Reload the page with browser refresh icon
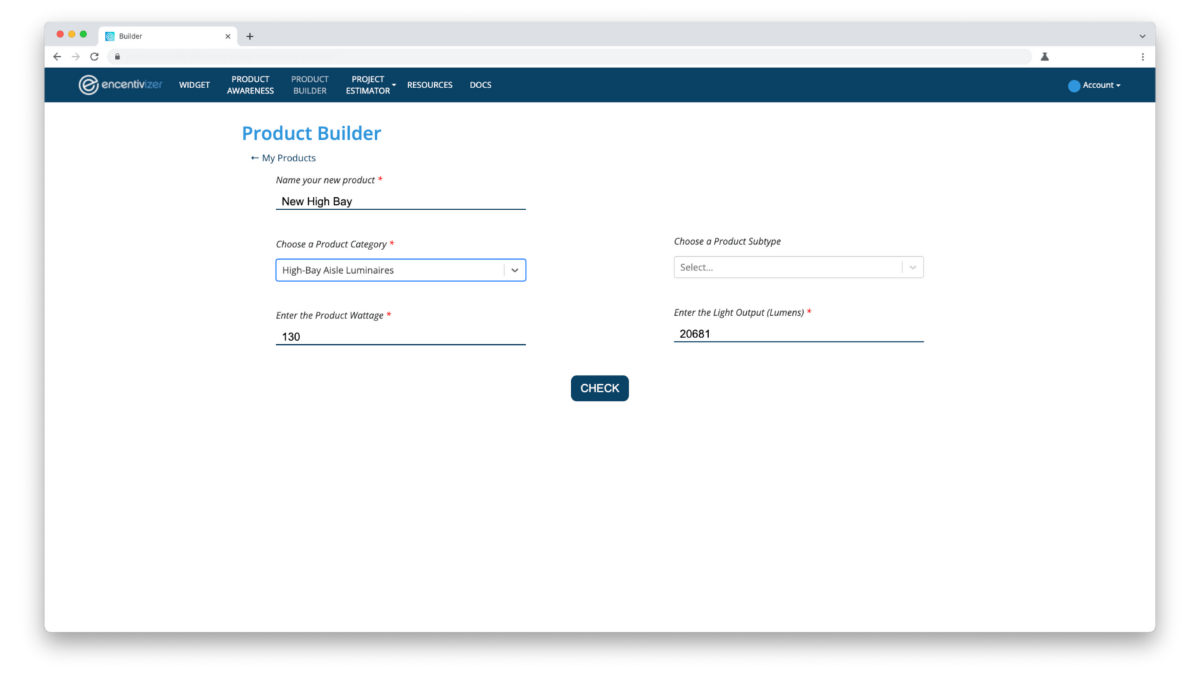This screenshot has width=1200, height=675. coord(94,57)
